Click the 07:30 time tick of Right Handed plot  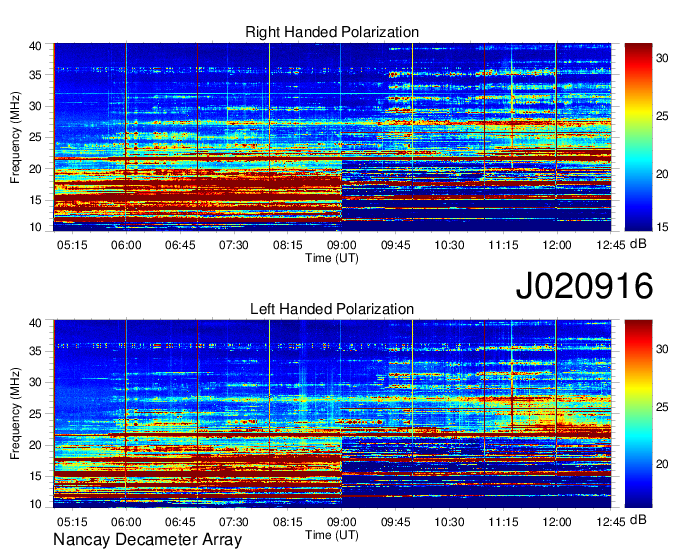[x=234, y=245]
